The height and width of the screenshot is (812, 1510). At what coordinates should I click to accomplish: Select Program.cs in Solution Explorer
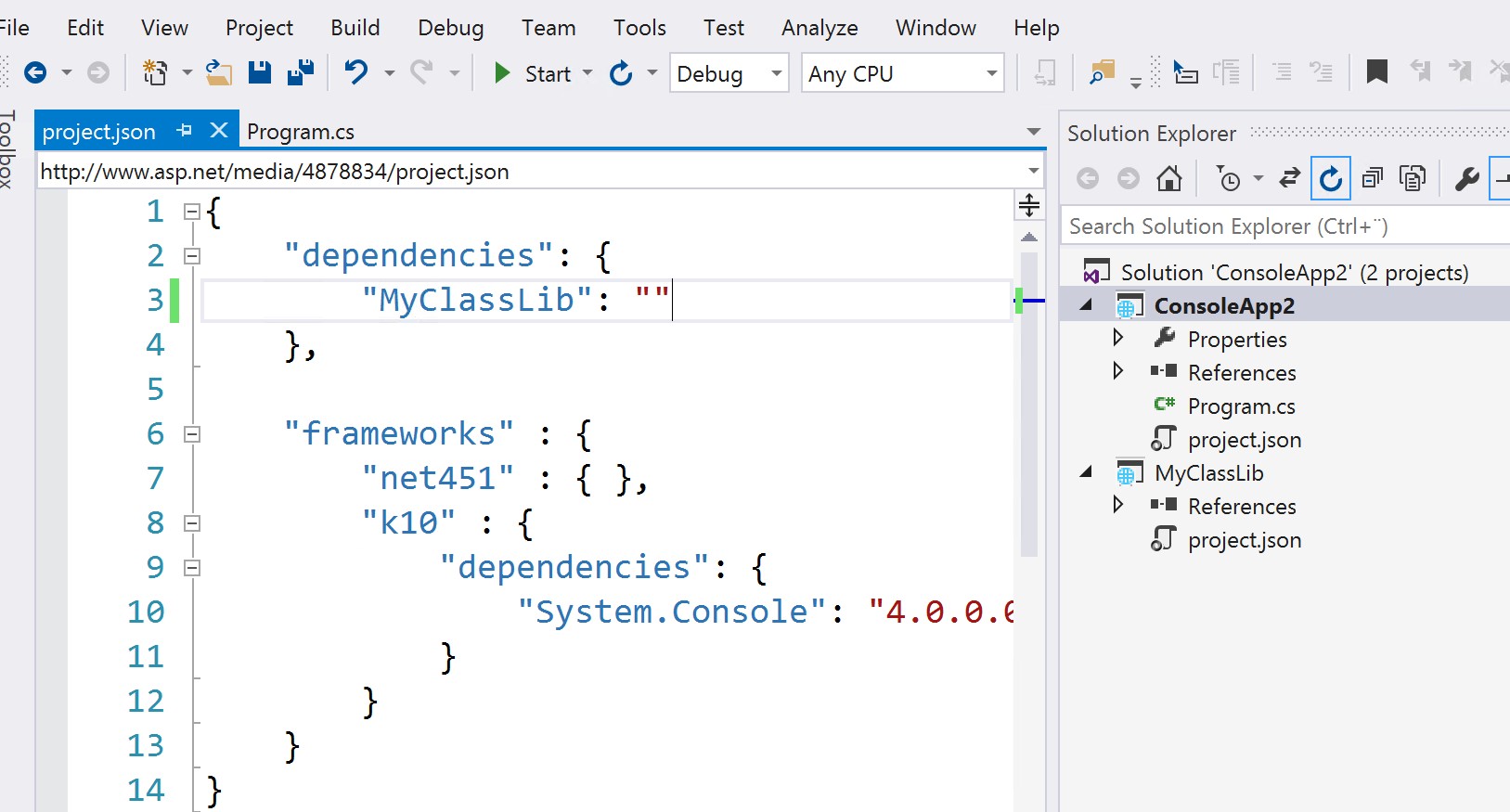click(1241, 406)
